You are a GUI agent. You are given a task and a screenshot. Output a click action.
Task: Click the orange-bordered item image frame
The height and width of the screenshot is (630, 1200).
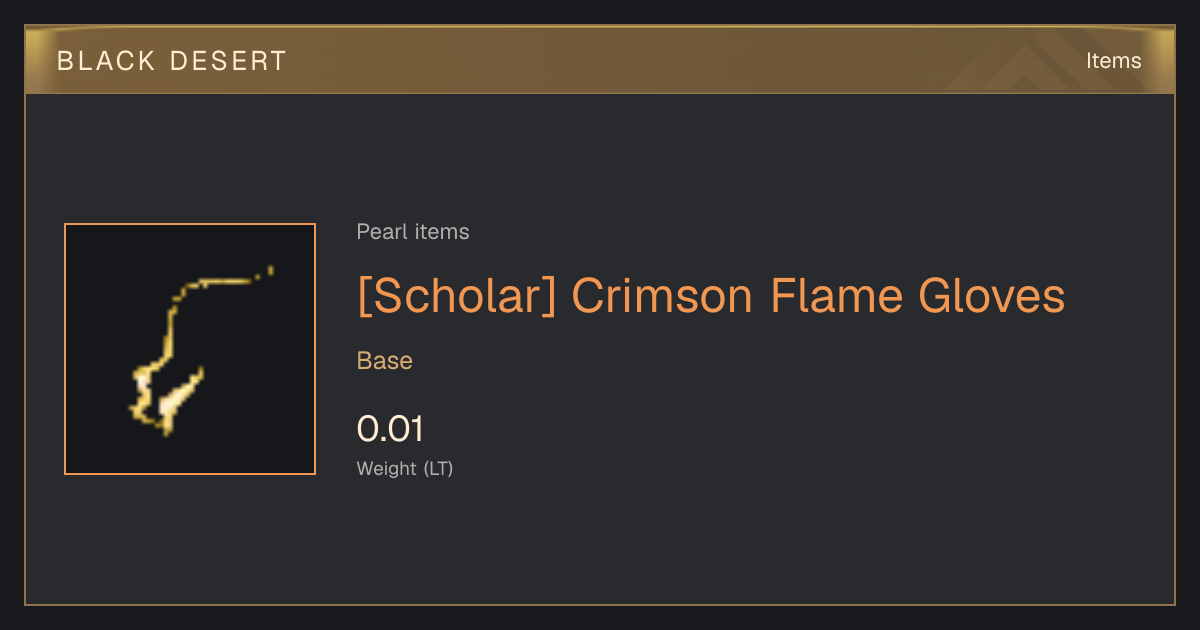point(190,349)
